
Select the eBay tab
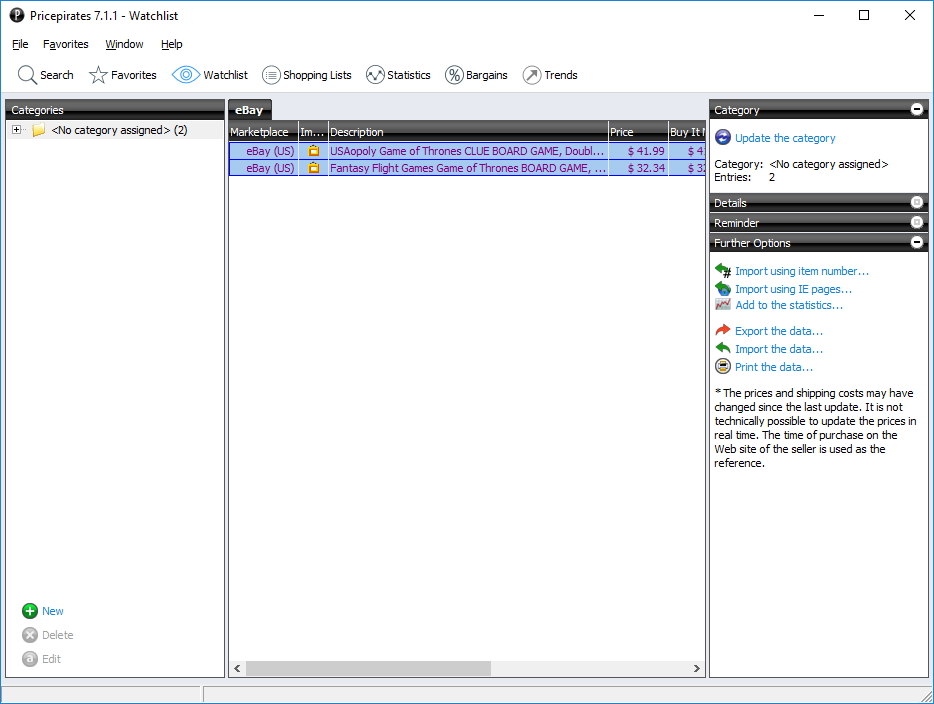click(x=250, y=110)
